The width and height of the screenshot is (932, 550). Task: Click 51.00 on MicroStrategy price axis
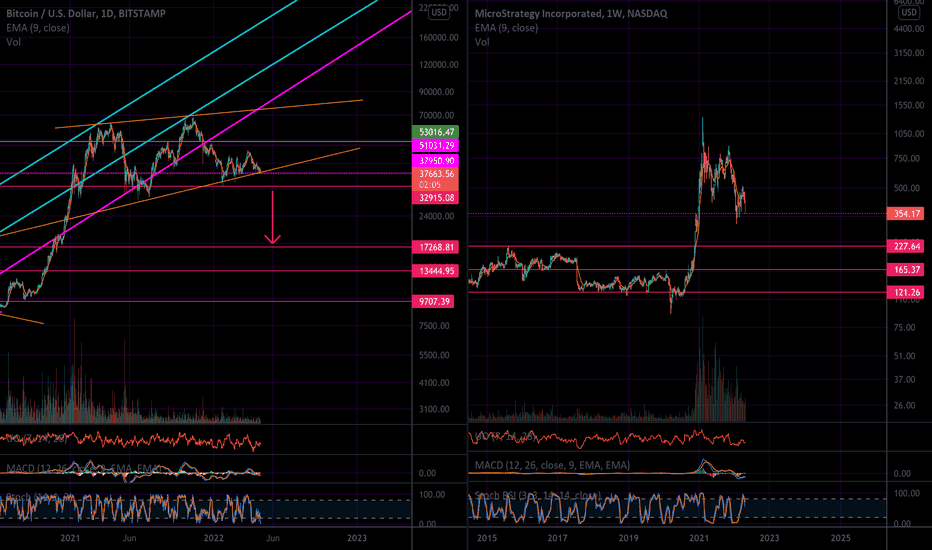(x=904, y=356)
